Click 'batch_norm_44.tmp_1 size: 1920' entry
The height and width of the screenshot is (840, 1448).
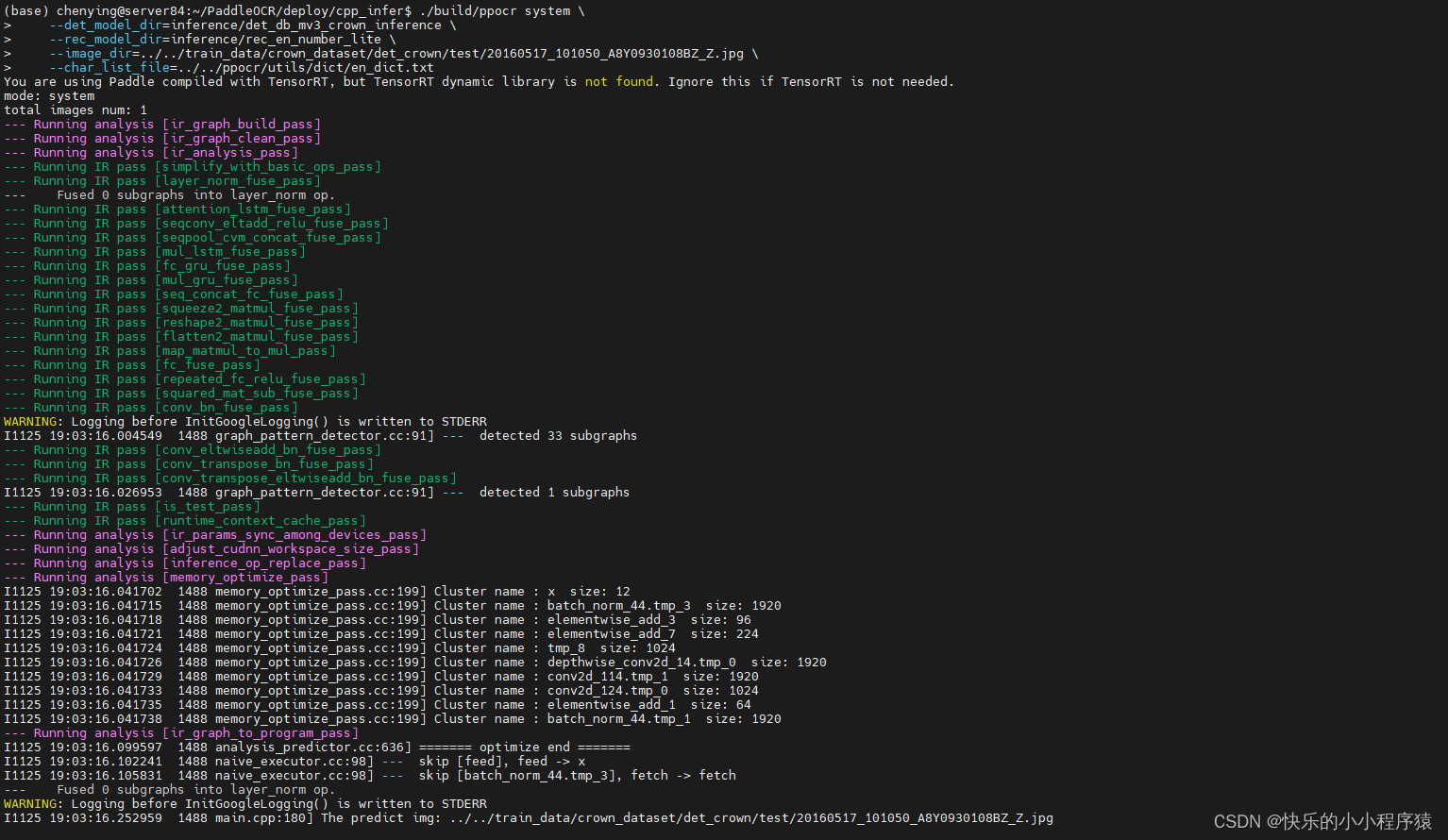pyautogui.click(x=665, y=719)
